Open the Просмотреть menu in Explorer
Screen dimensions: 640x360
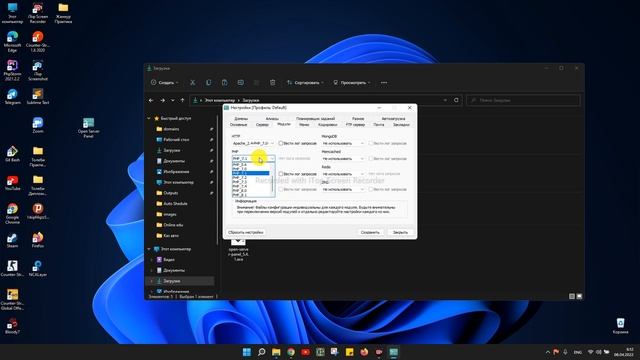click(x=352, y=82)
